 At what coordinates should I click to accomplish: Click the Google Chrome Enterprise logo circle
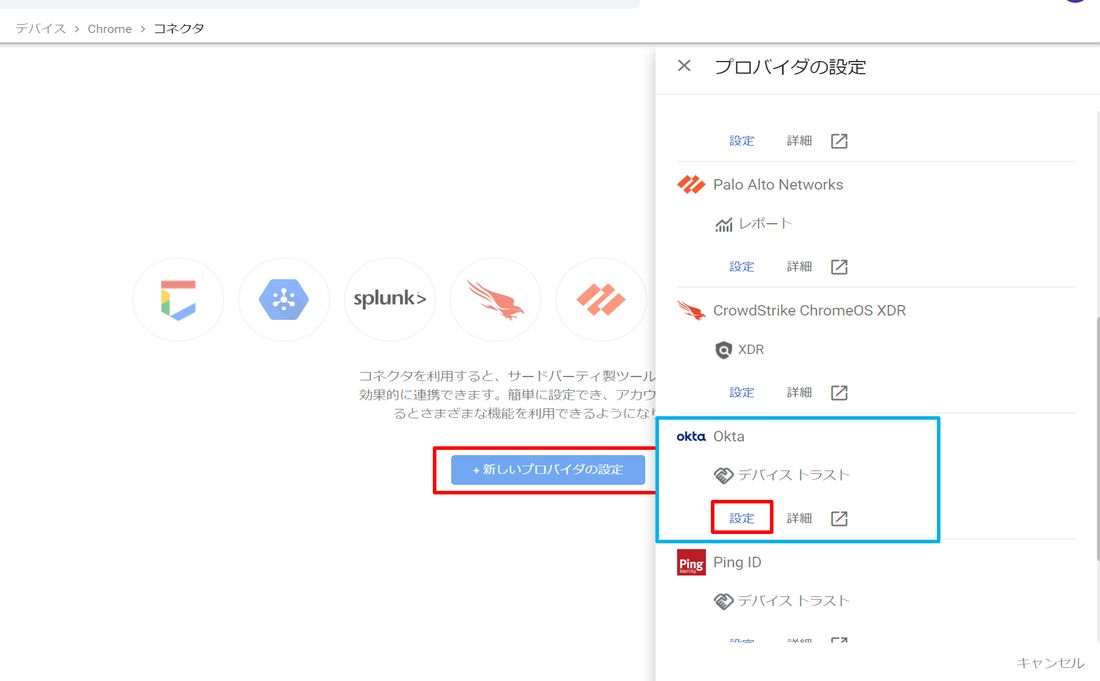(x=179, y=299)
